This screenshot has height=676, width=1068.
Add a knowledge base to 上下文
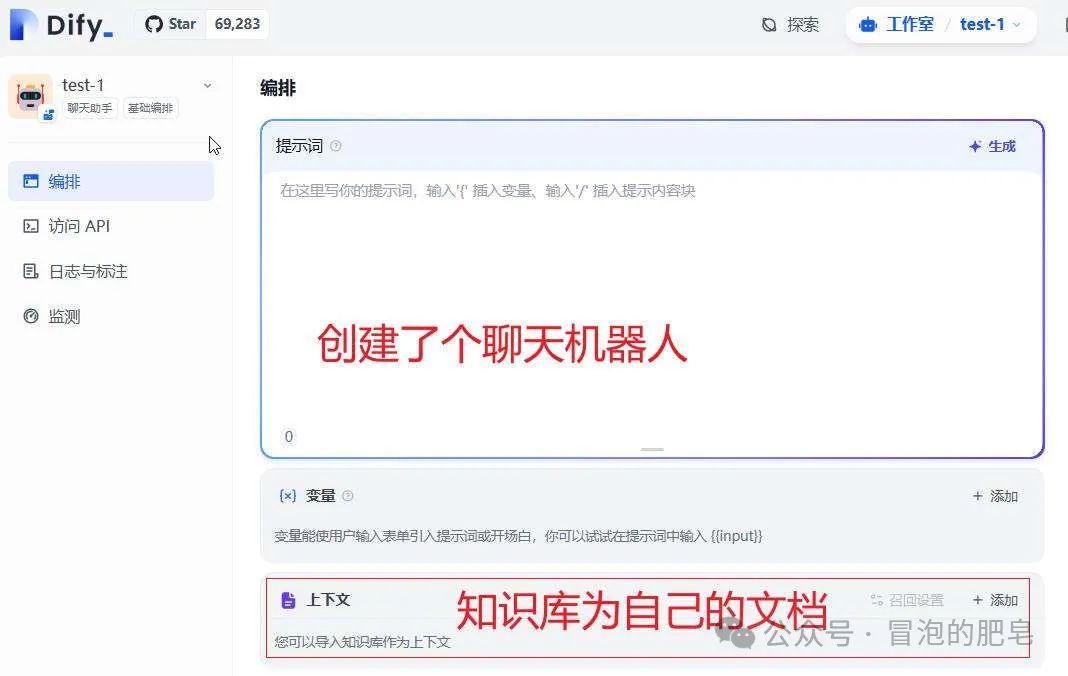click(995, 600)
